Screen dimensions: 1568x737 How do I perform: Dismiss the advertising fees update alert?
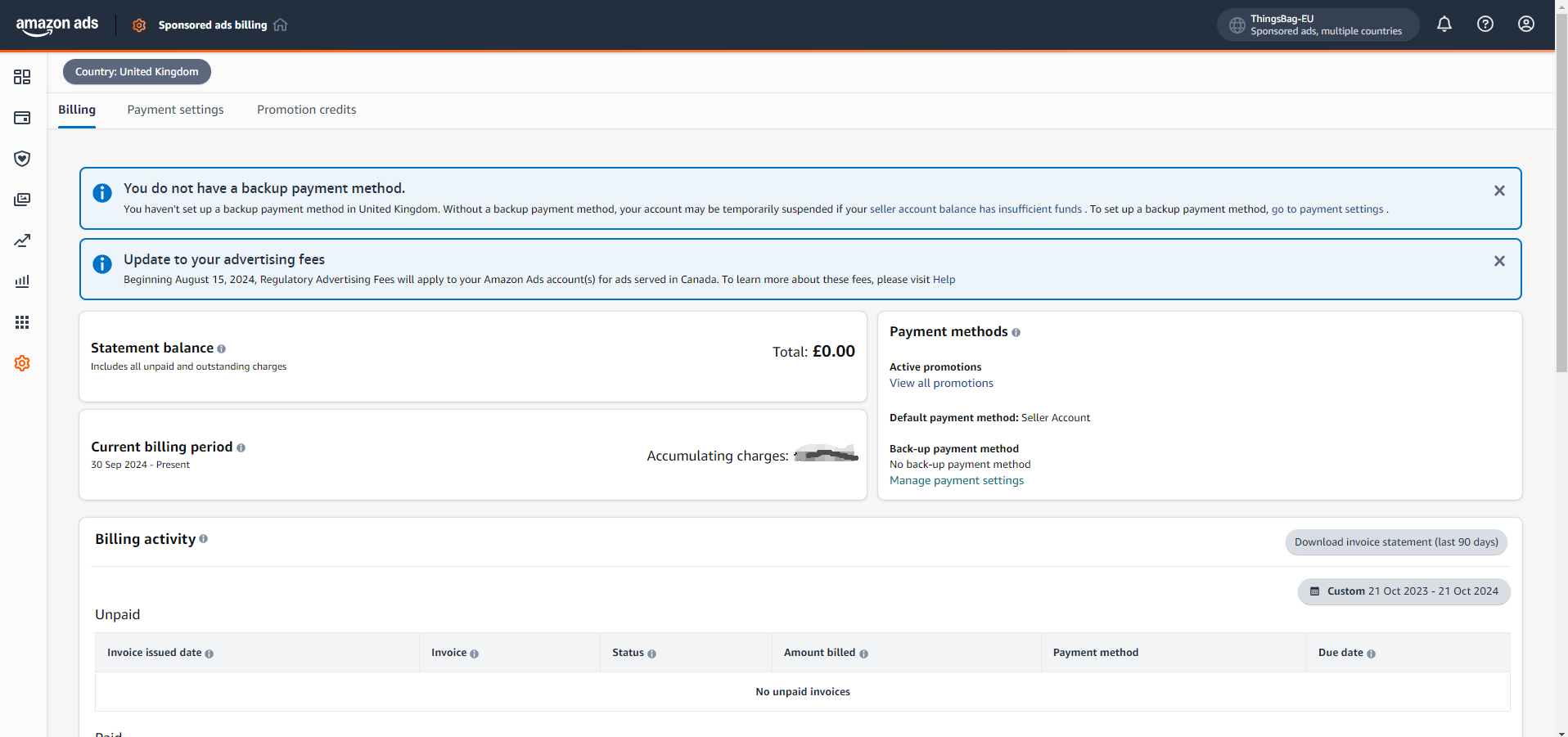(1499, 261)
